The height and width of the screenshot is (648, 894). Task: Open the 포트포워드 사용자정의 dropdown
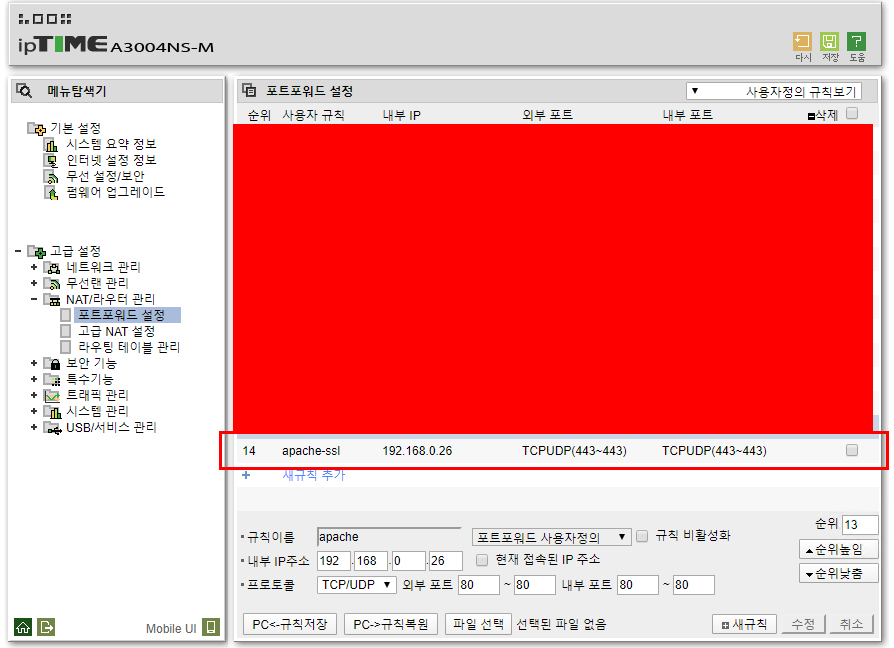(x=551, y=537)
